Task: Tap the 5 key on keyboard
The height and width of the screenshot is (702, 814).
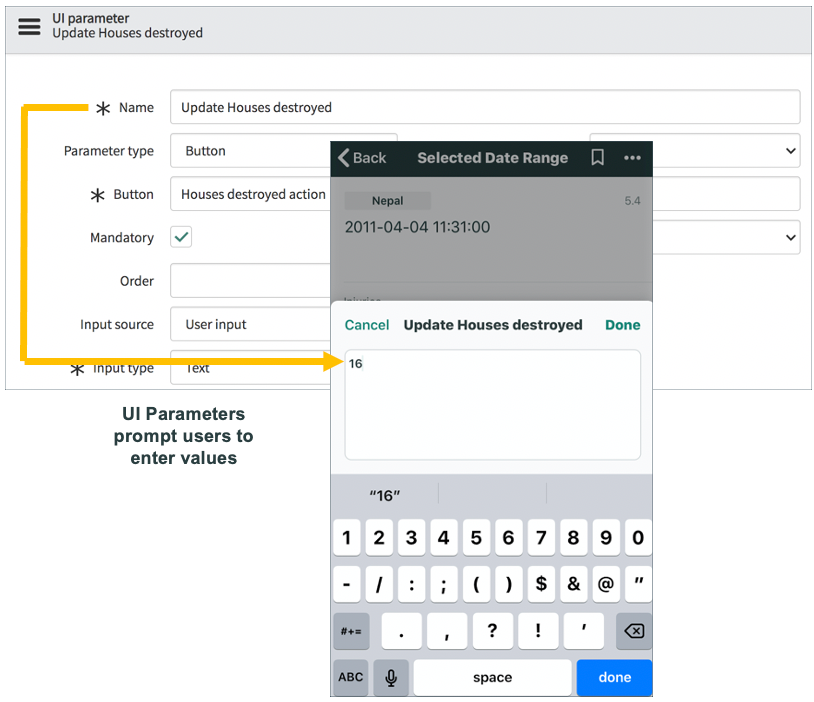Action: click(476, 537)
